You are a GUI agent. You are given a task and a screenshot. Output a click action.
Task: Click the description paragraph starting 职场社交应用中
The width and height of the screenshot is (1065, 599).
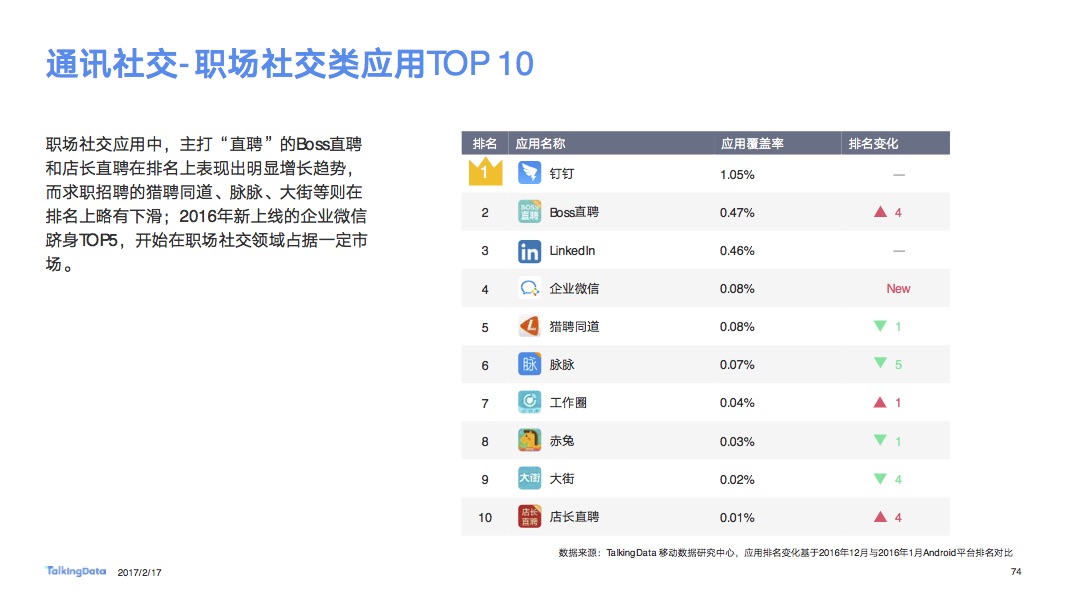206,204
